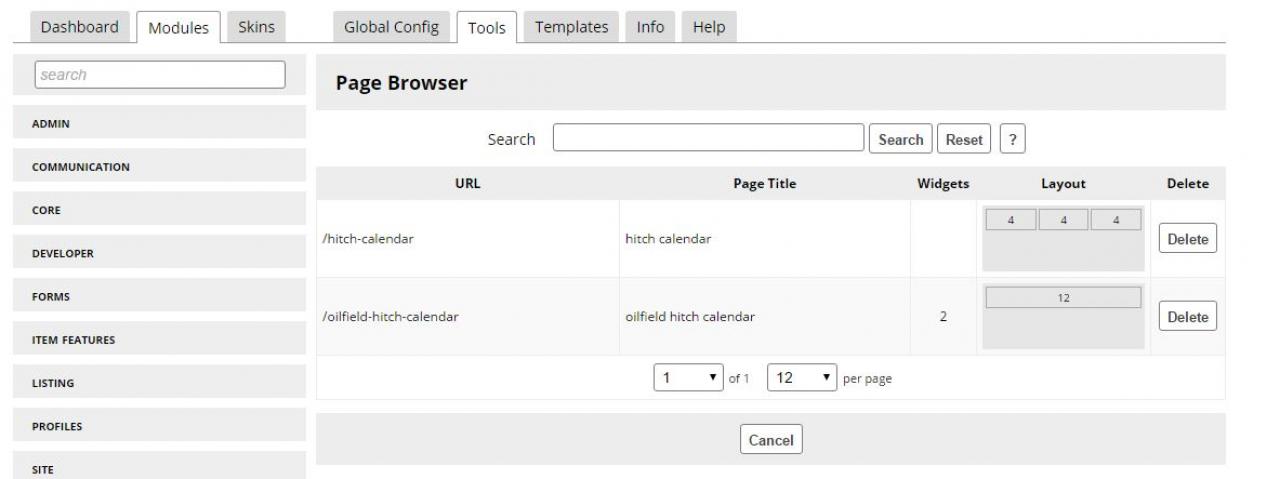
Task: Switch to the Dashboard tab
Action: [79, 27]
